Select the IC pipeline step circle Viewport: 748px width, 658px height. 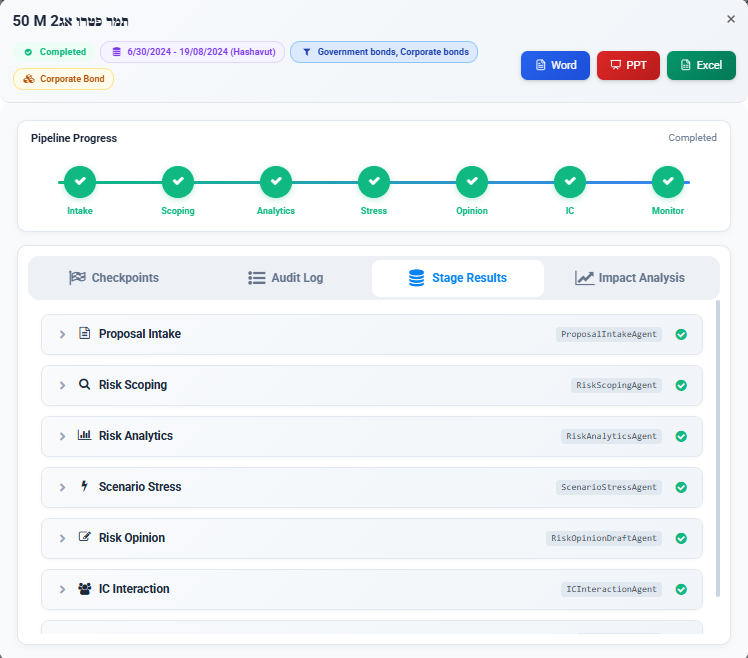(570, 182)
